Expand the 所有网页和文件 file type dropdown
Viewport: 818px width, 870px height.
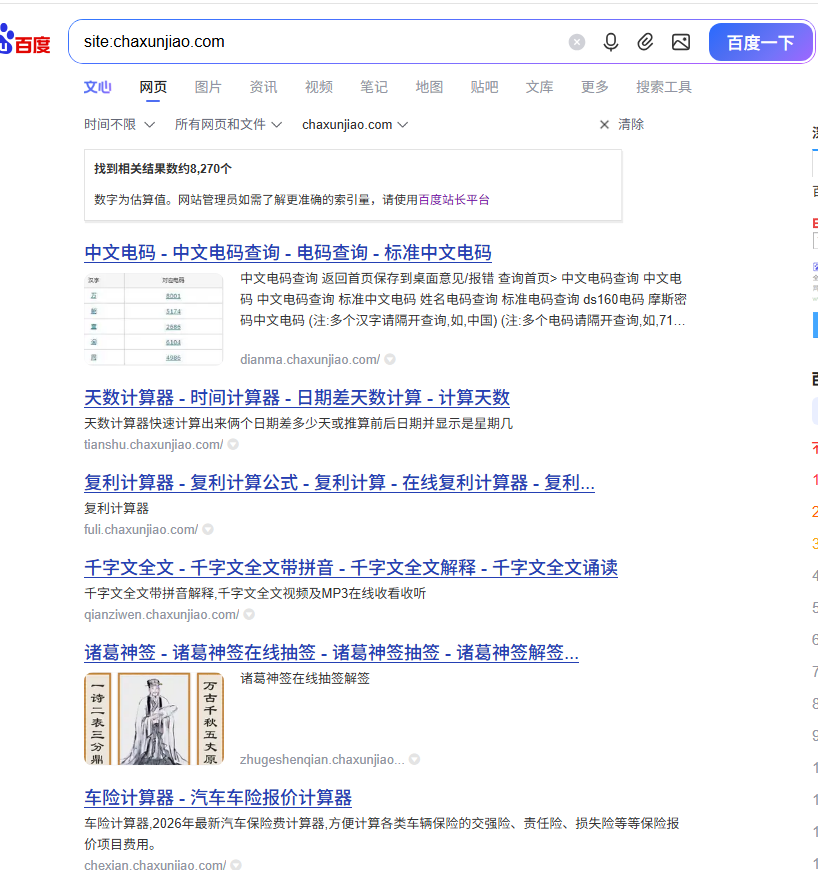[x=228, y=124]
